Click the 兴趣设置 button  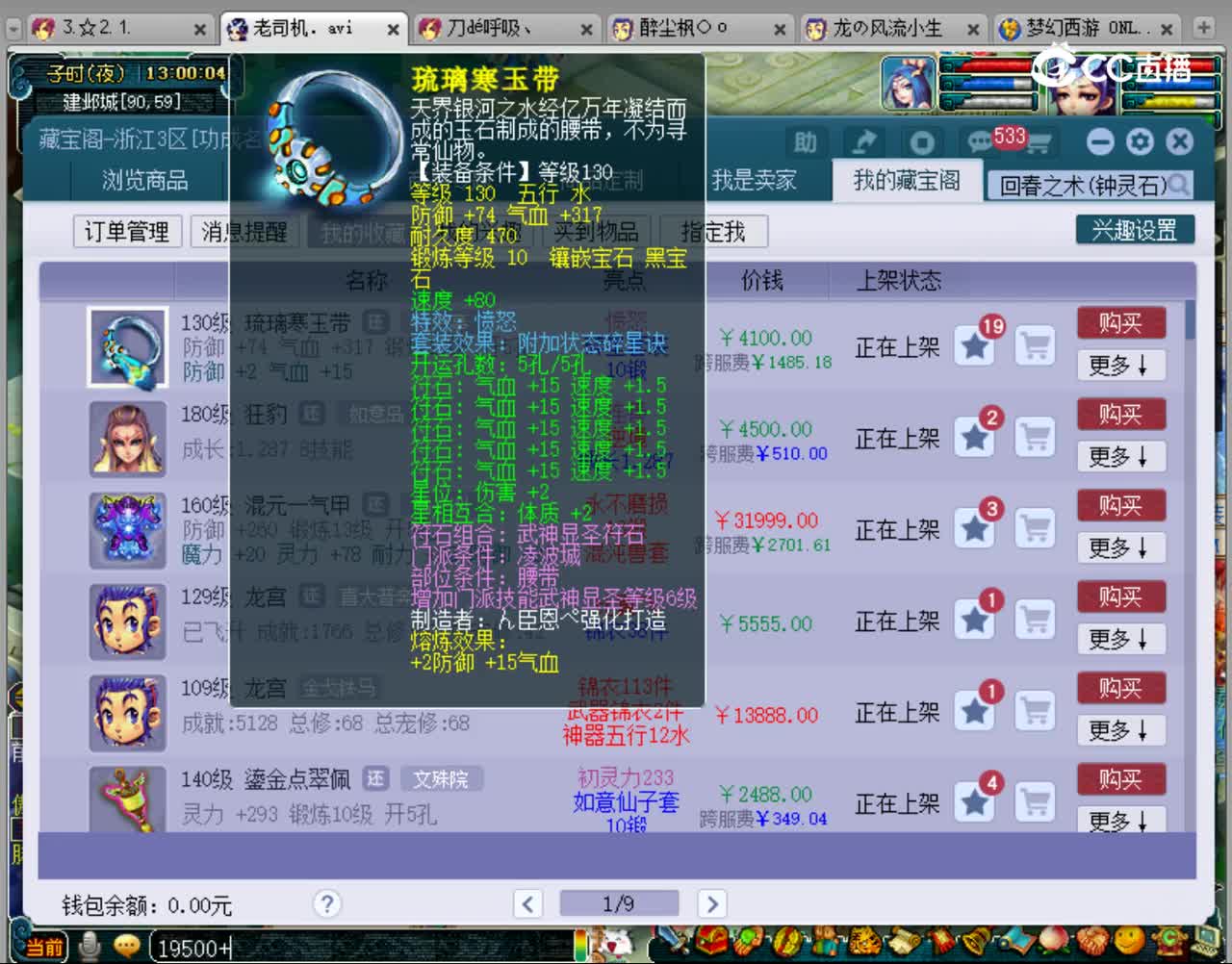tap(1135, 230)
